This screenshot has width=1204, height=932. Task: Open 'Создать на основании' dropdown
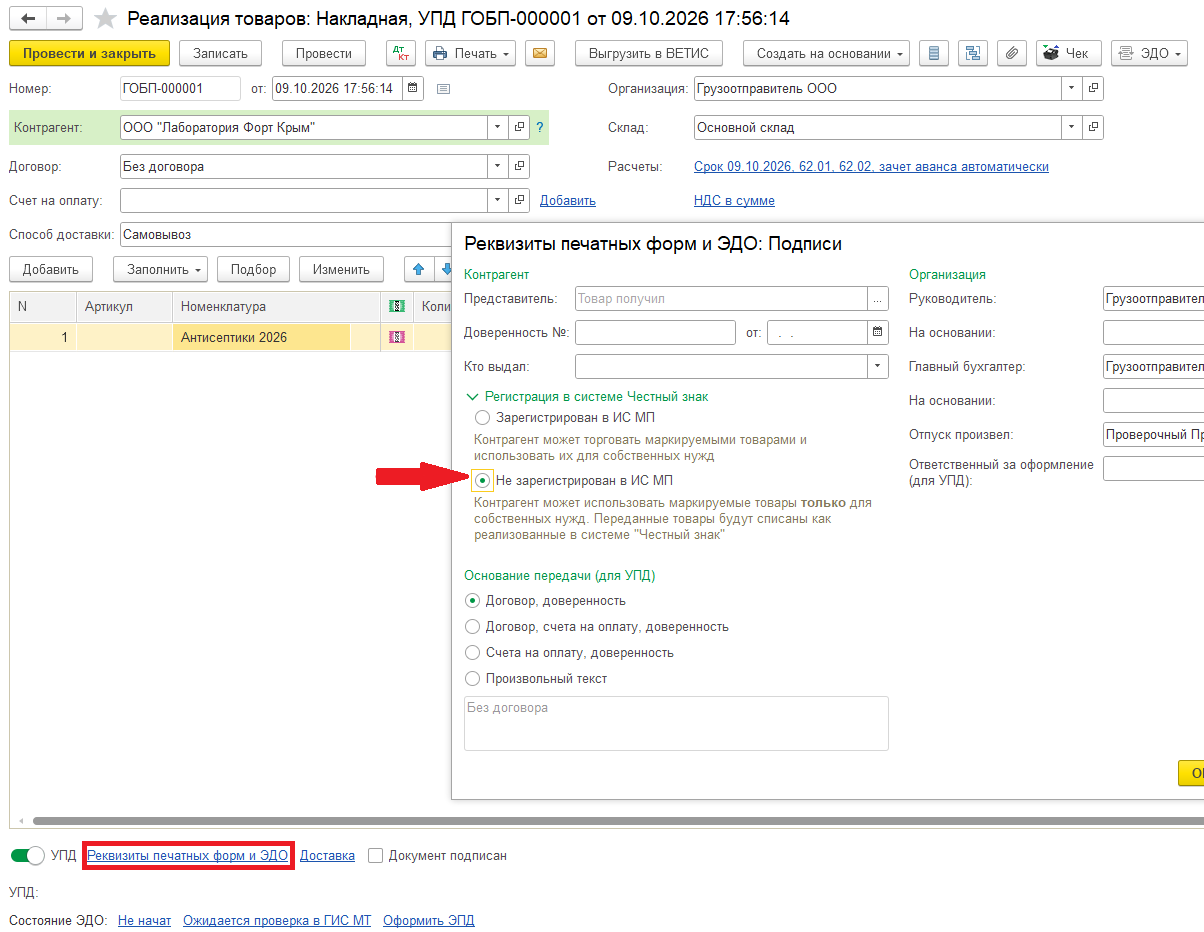click(826, 53)
